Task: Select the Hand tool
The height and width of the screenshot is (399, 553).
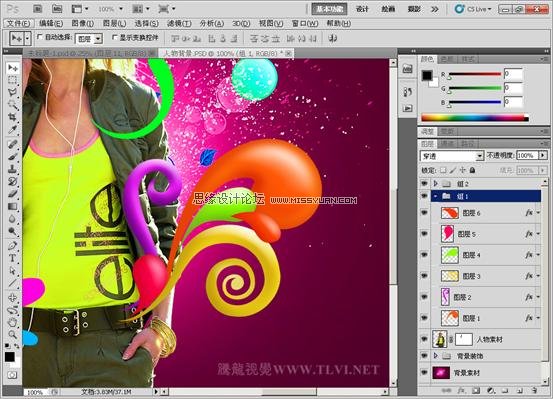Action: (13, 322)
